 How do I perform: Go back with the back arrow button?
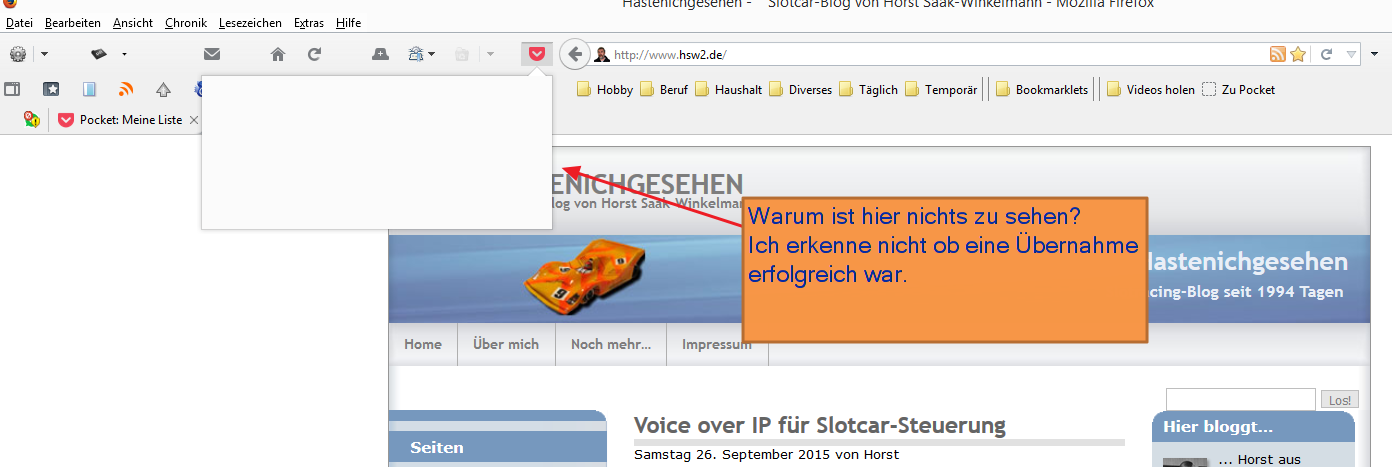[575, 54]
